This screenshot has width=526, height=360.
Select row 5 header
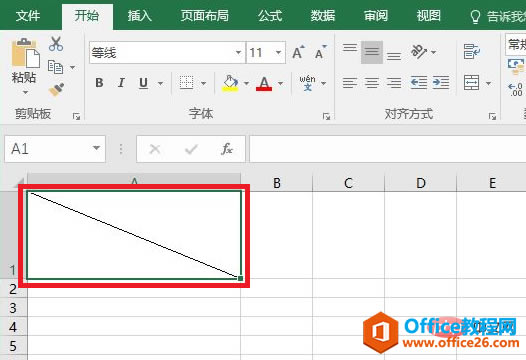tap(13, 345)
